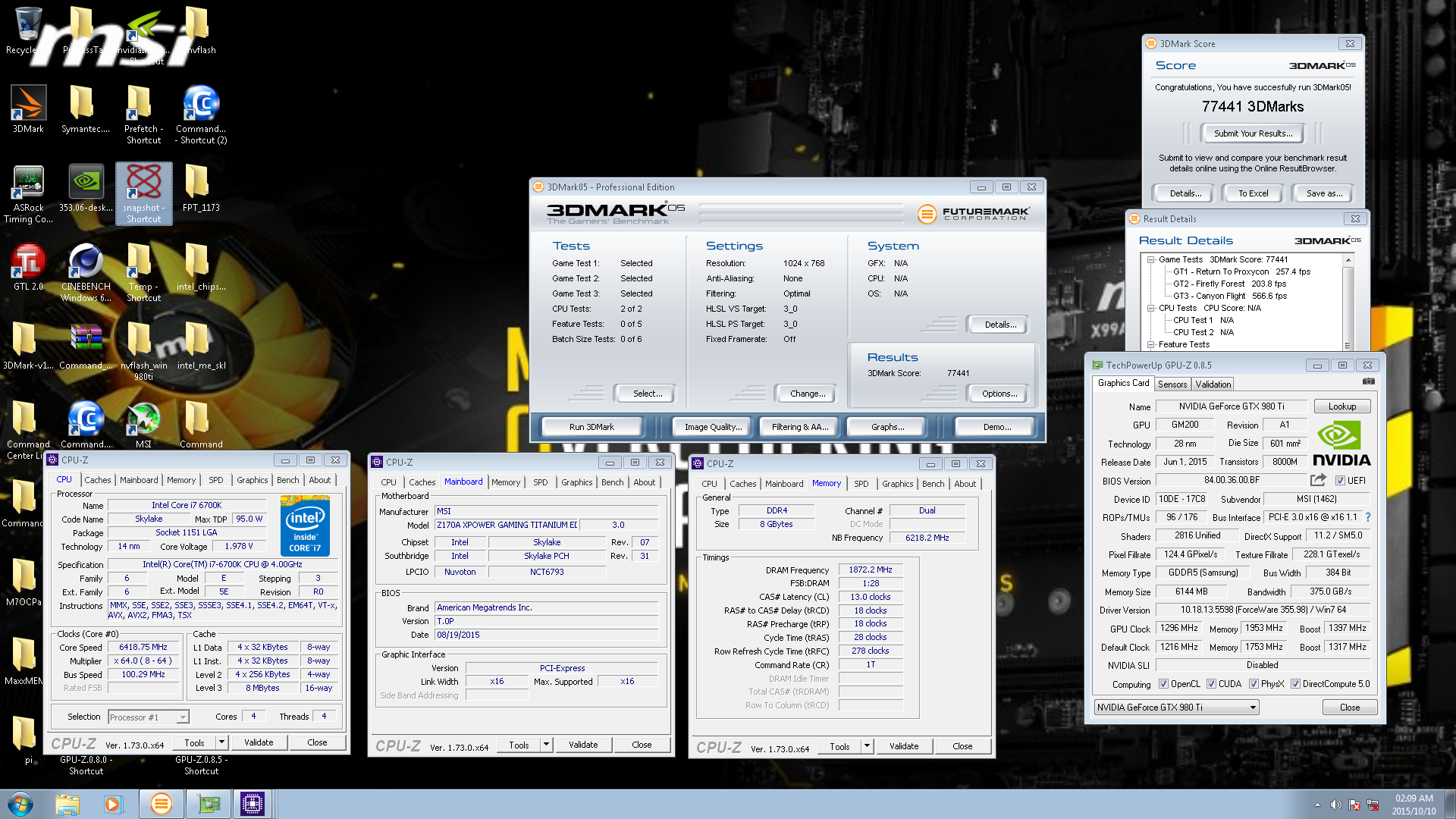Open Graphics tab in CPU-Z Memory window
Image resolution: width=1456 pixels, height=819 pixels.
click(x=897, y=484)
